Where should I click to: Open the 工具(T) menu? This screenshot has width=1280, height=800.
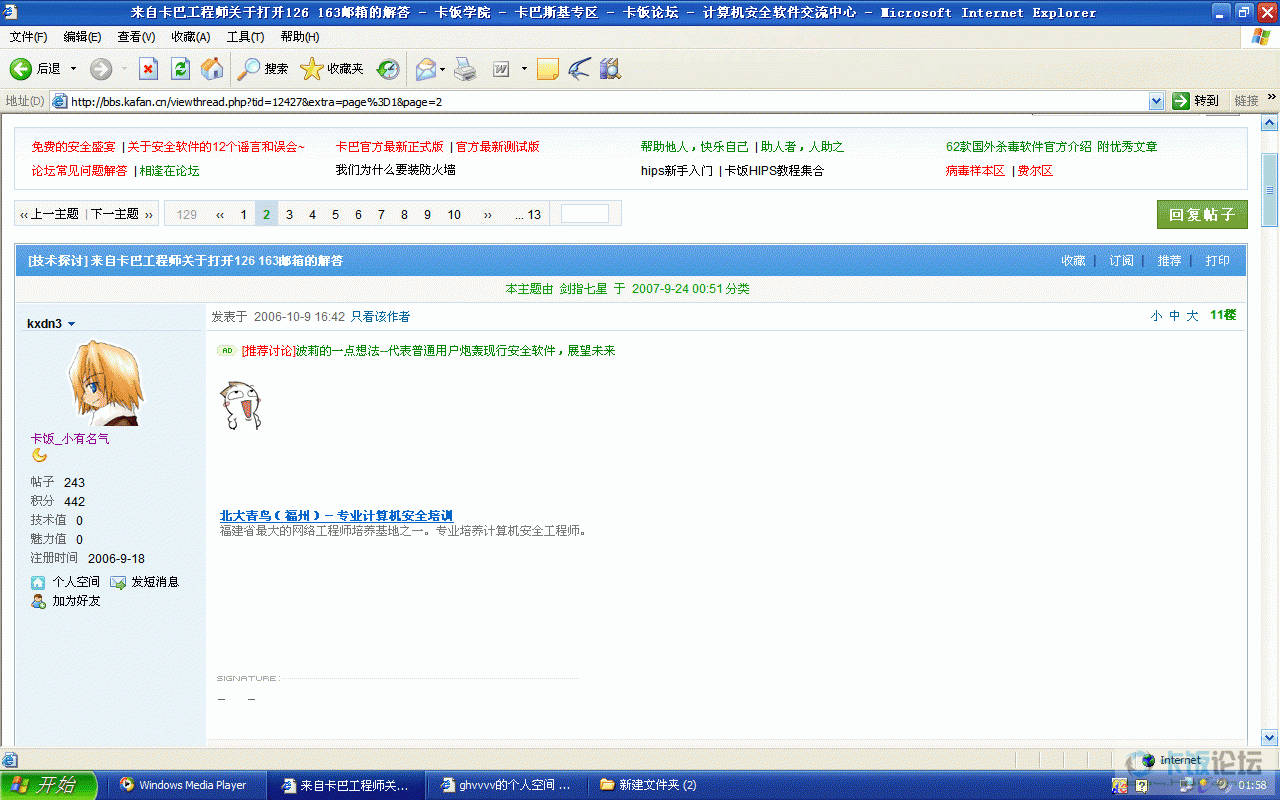coord(245,37)
